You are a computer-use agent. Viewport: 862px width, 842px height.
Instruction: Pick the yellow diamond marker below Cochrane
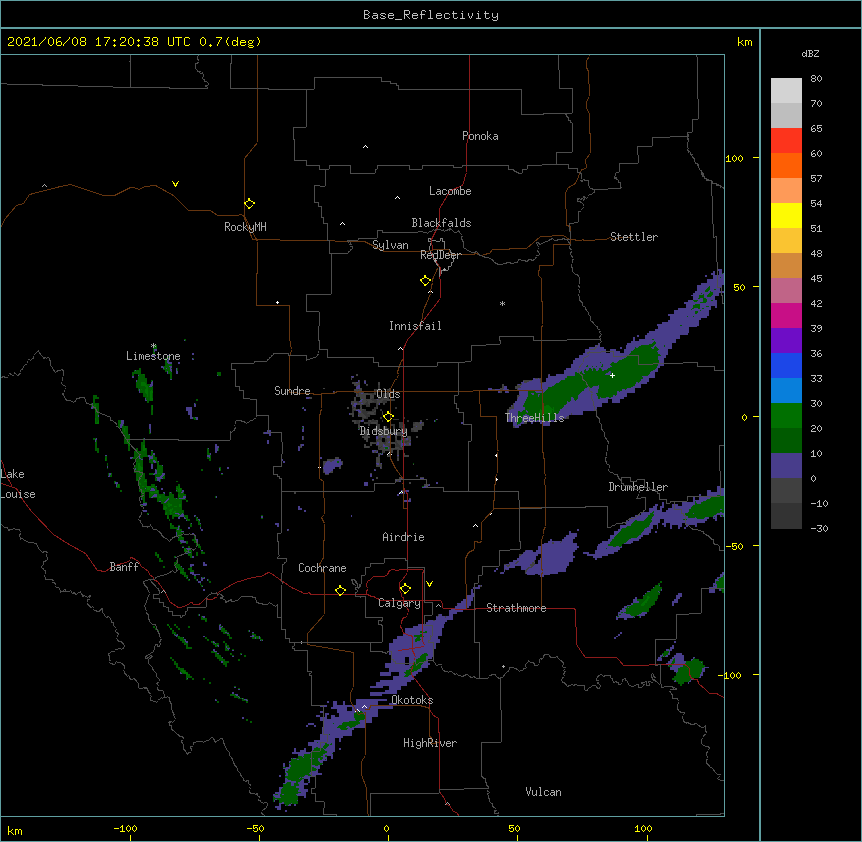tap(340, 590)
